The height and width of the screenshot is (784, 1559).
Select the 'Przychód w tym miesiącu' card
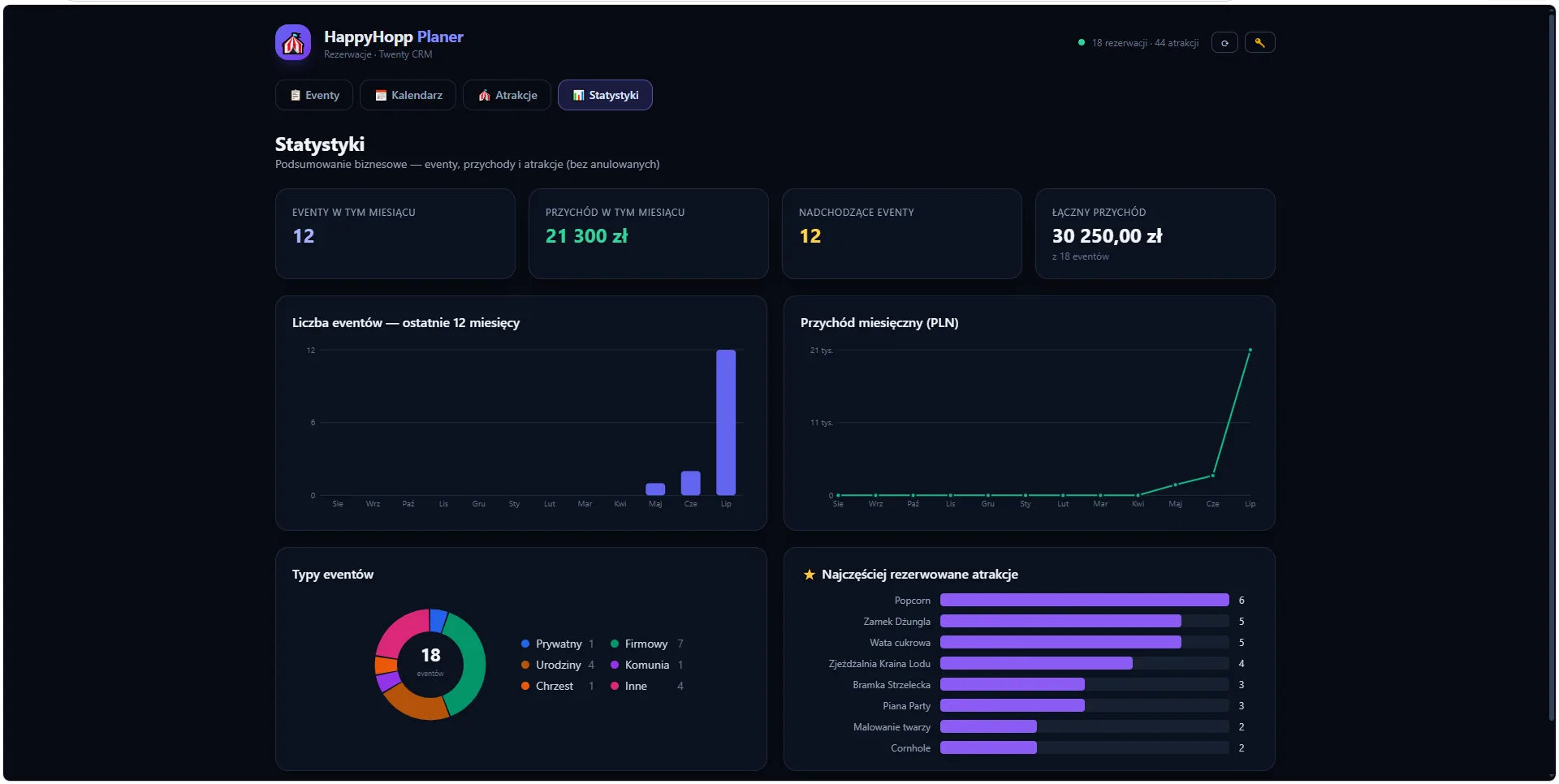pos(649,234)
